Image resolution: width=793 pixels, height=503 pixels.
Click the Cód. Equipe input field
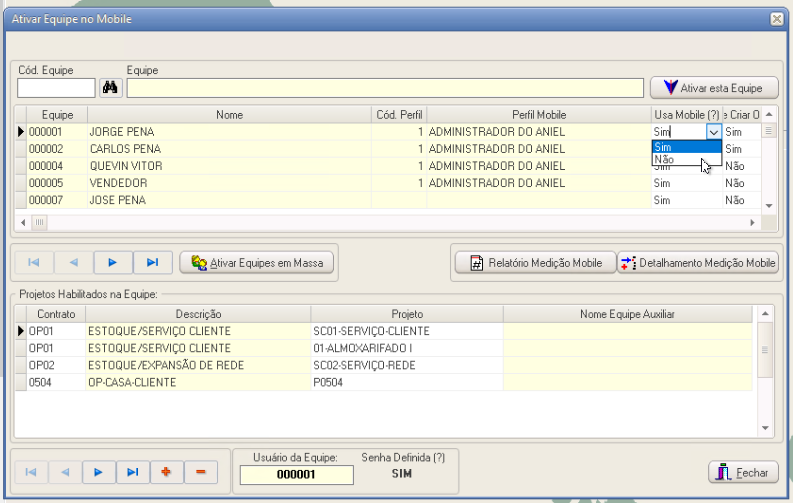point(56,88)
